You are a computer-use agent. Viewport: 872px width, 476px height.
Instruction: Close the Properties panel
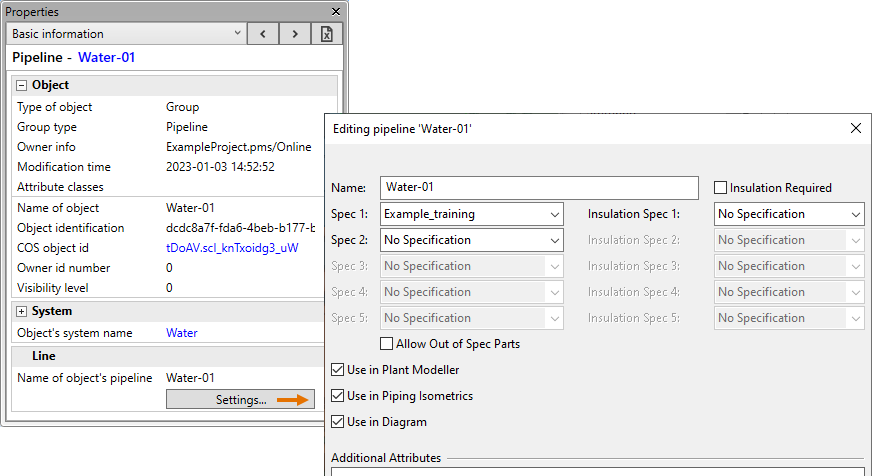click(335, 11)
